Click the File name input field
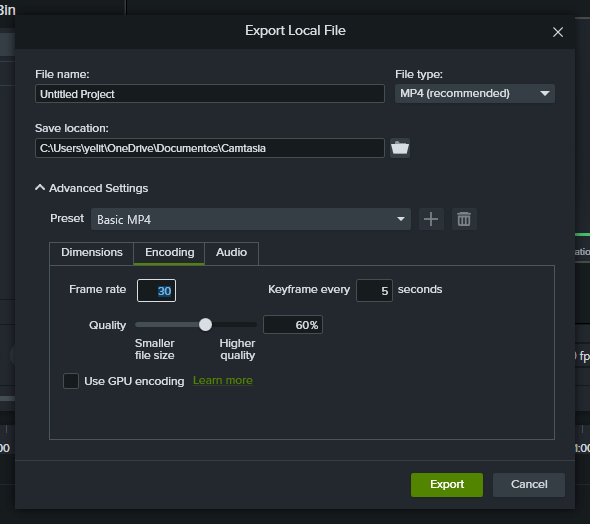Image resolution: width=591 pixels, height=524 pixels. (210, 93)
